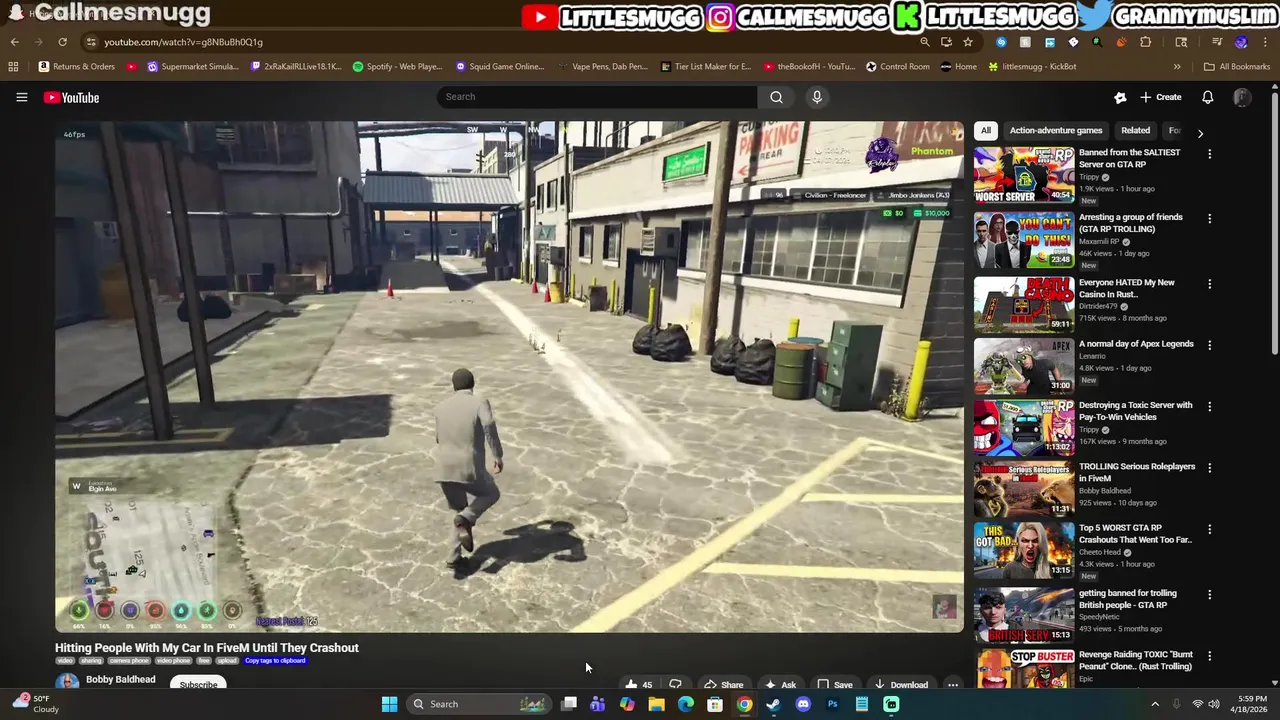The image size is (1280, 720).
Task: Show hidden system tray icons chevron
Action: 1155,704
